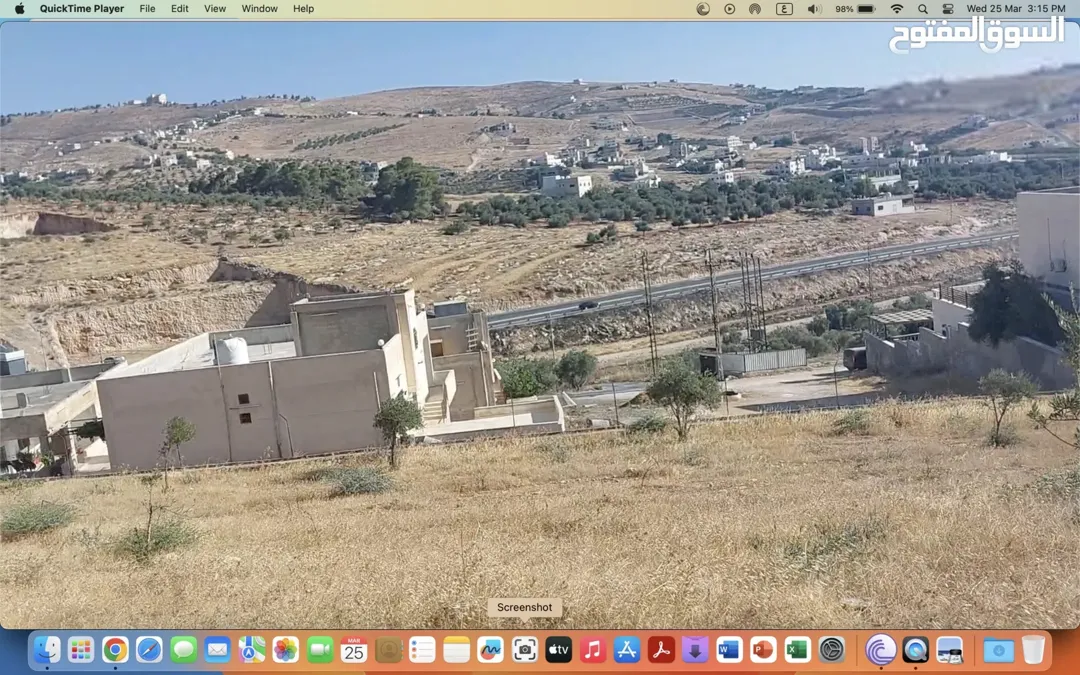Open Reminders from the Dock
Screen dimensions: 1080x675
point(422,650)
